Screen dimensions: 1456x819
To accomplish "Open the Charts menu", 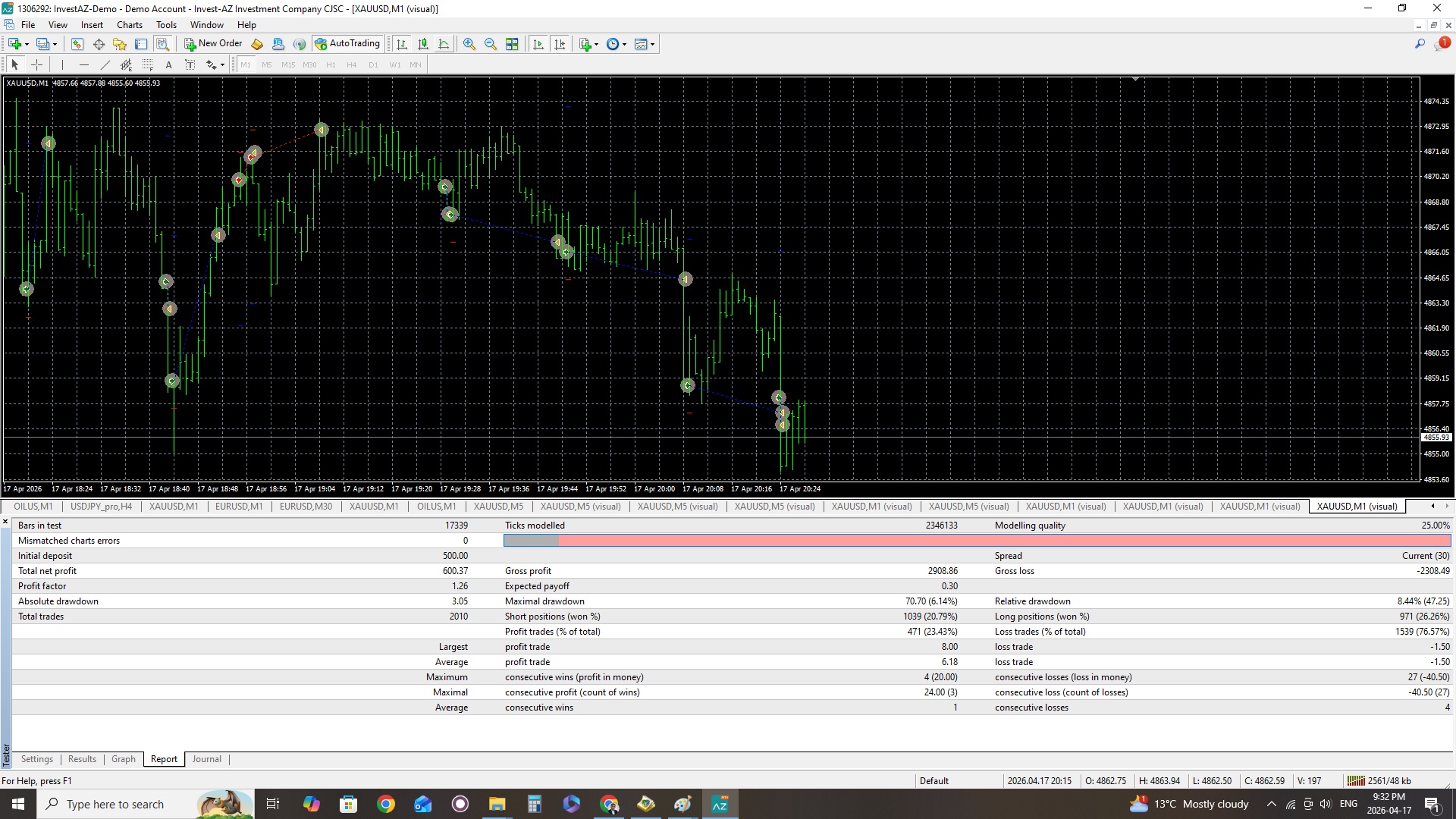I will (129, 24).
